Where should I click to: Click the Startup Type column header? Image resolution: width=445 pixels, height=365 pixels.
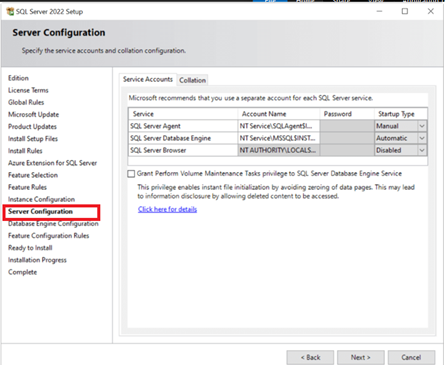[401, 114]
